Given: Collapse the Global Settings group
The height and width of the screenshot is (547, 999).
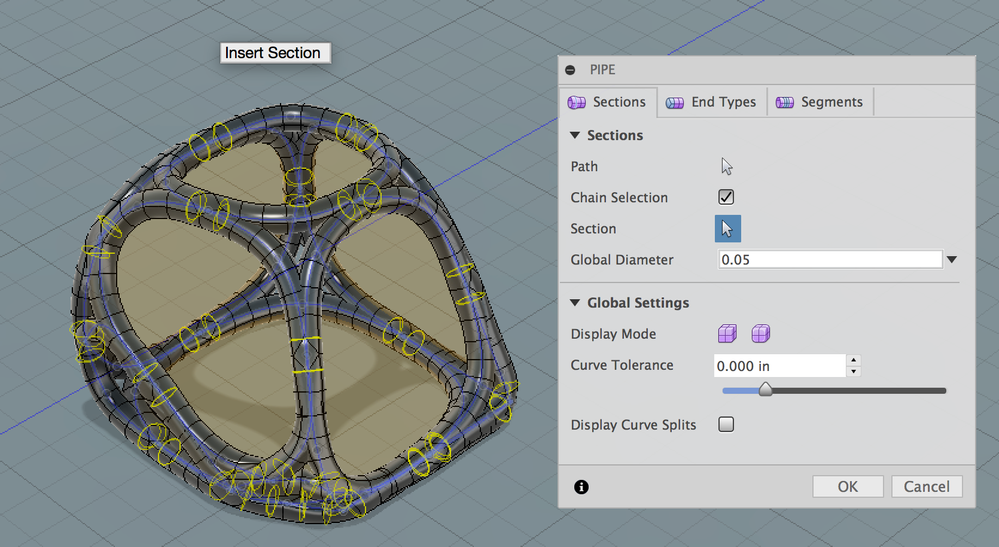Looking at the screenshot, I should tap(575, 303).
